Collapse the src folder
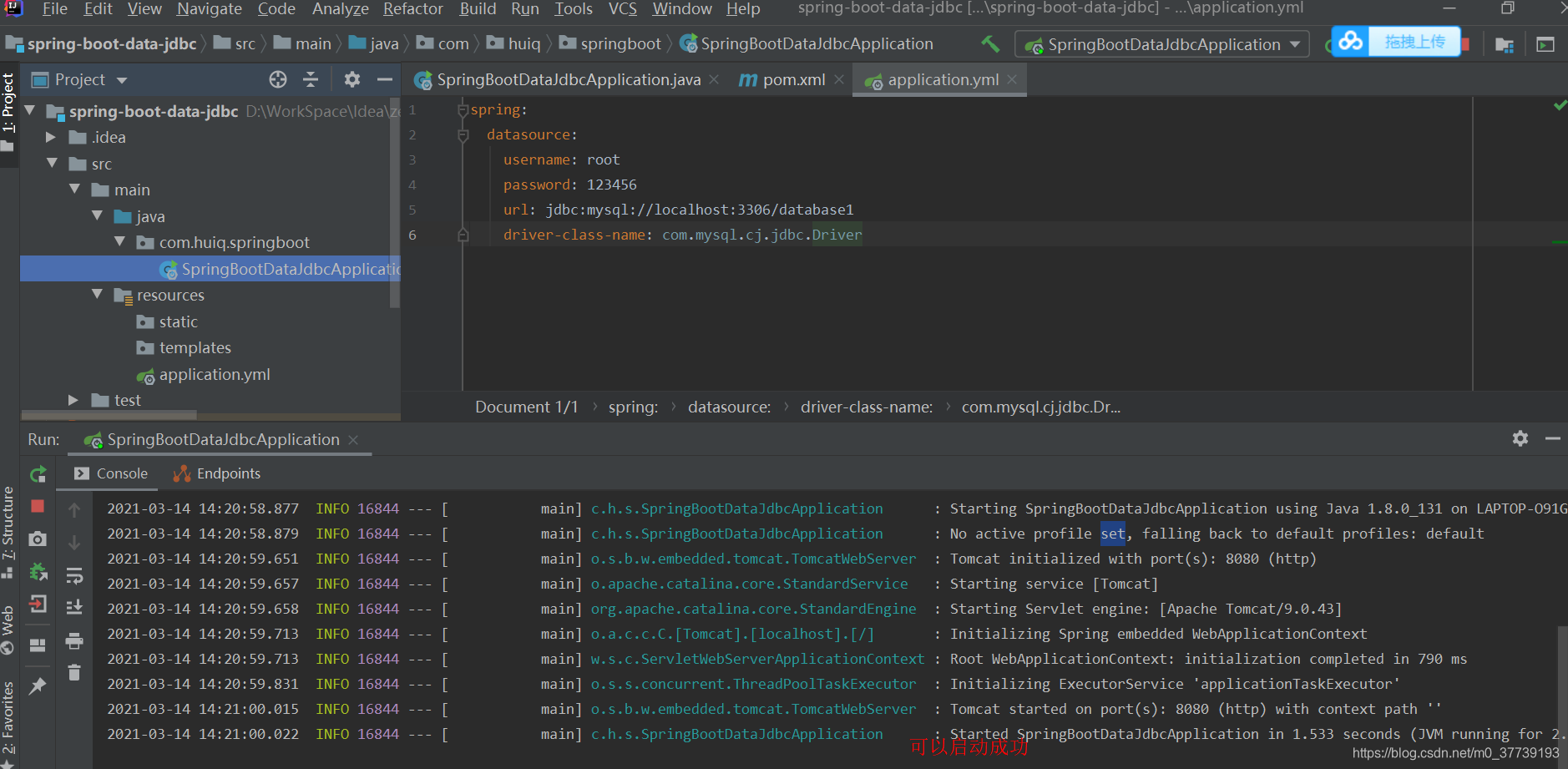Image resolution: width=1568 pixels, height=769 pixels. [52, 163]
